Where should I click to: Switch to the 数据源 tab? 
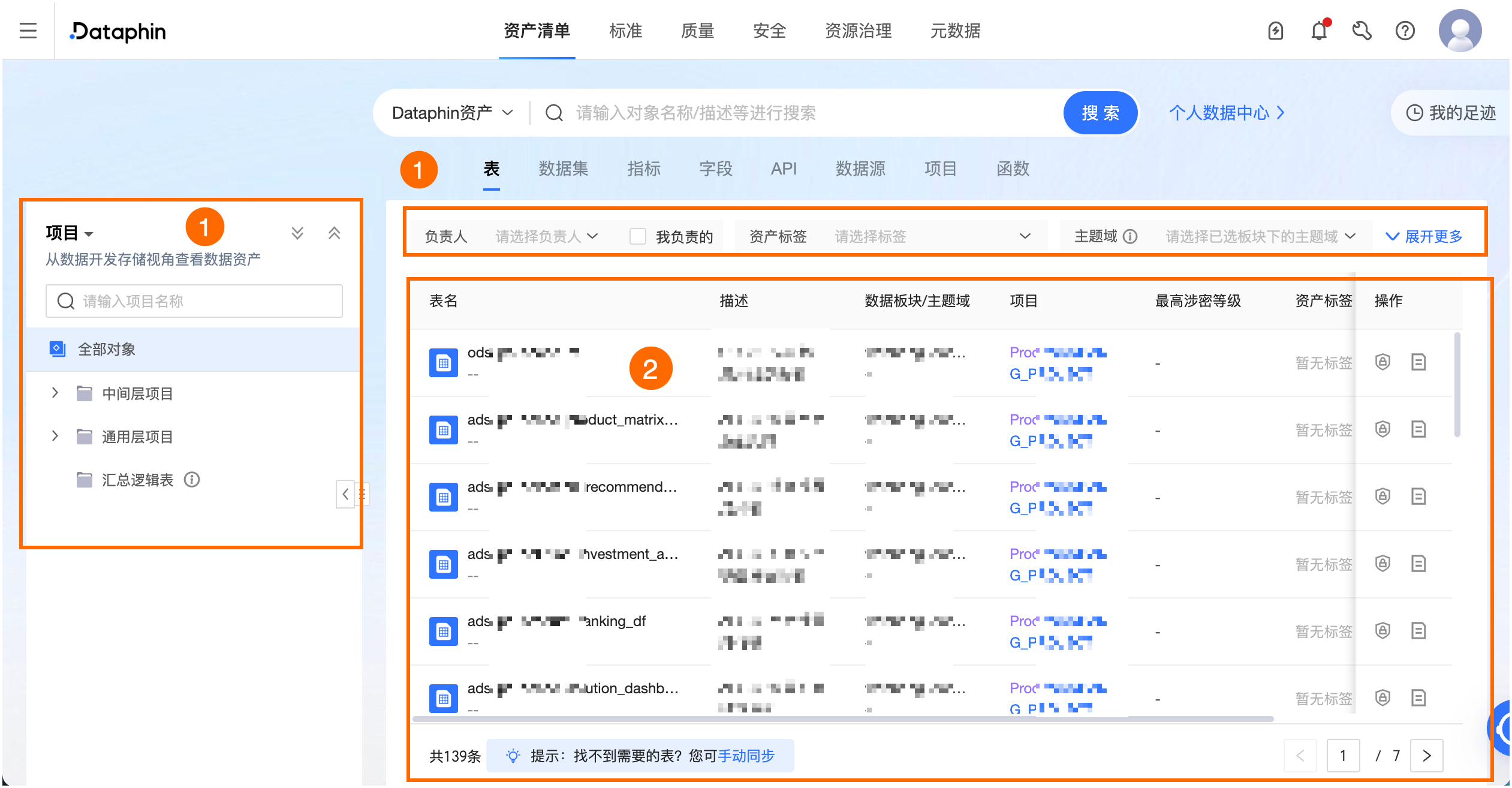(861, 169)
